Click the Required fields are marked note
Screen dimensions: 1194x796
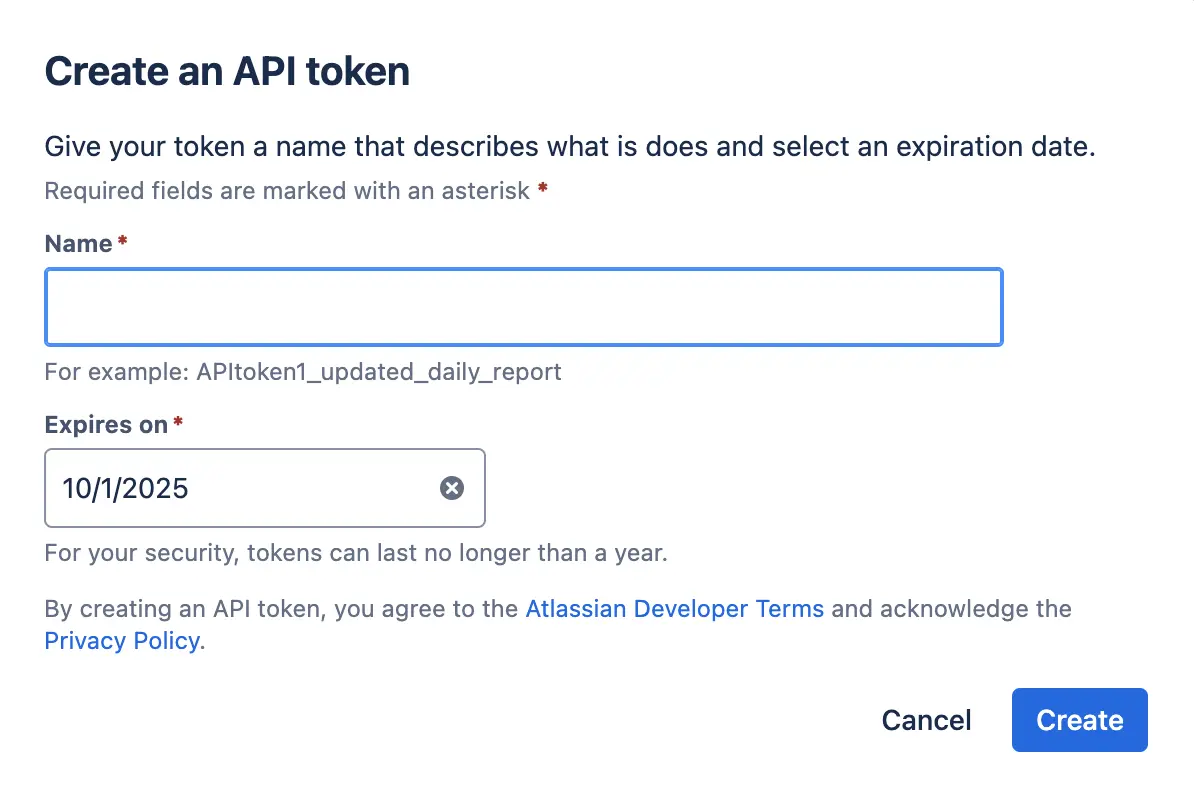286,190
